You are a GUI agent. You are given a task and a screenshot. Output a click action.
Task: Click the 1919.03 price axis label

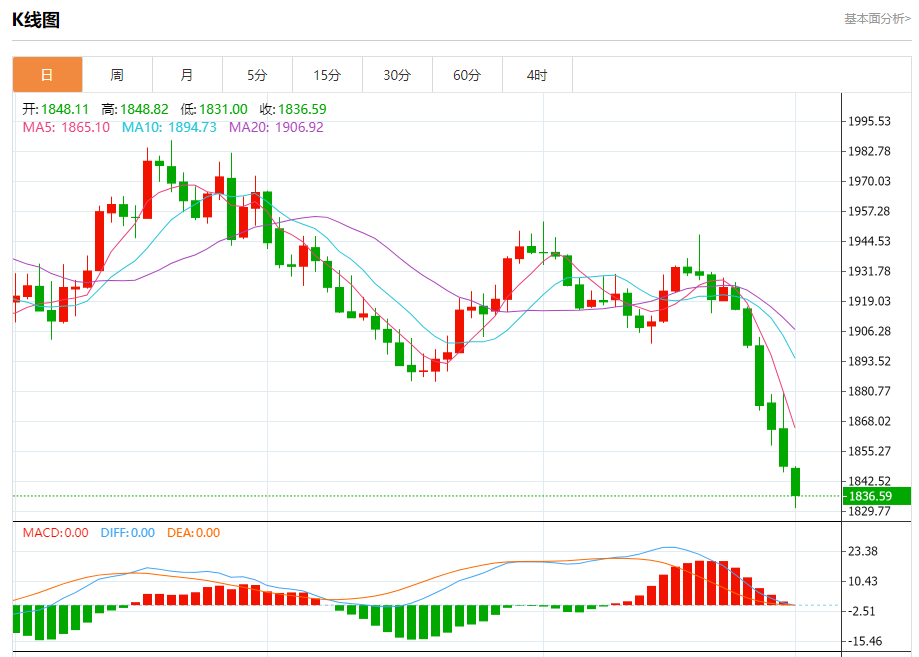870,301
